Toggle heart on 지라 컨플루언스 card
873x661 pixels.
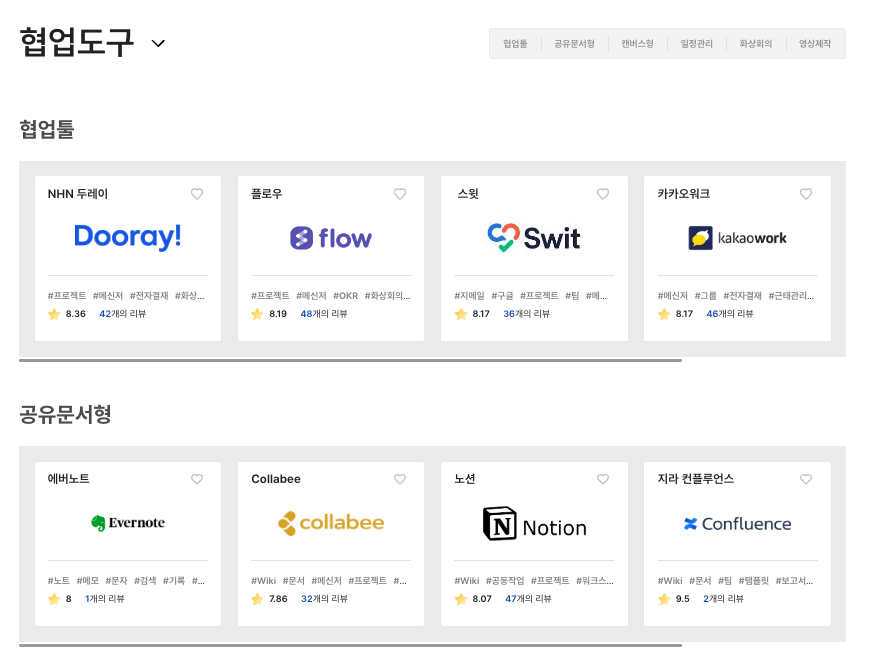pyautogui.click(x=806, y=480)
